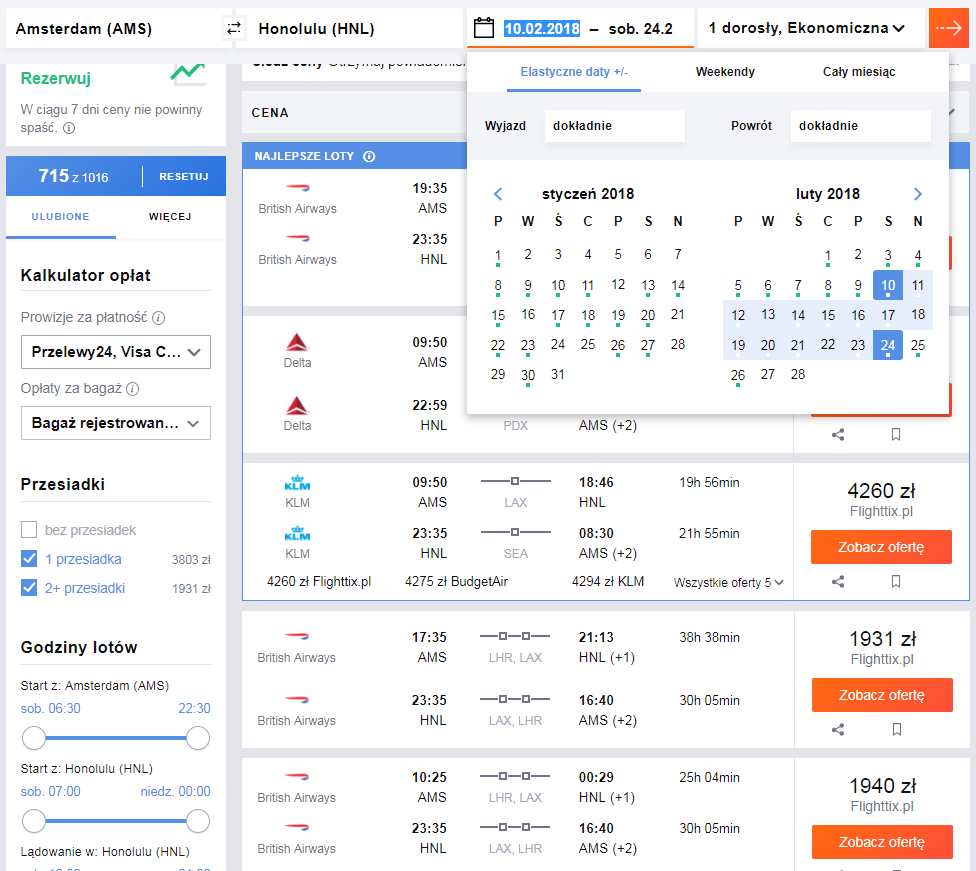
Task: Click right handle of Honolulu departure slider
Action: 198,821
